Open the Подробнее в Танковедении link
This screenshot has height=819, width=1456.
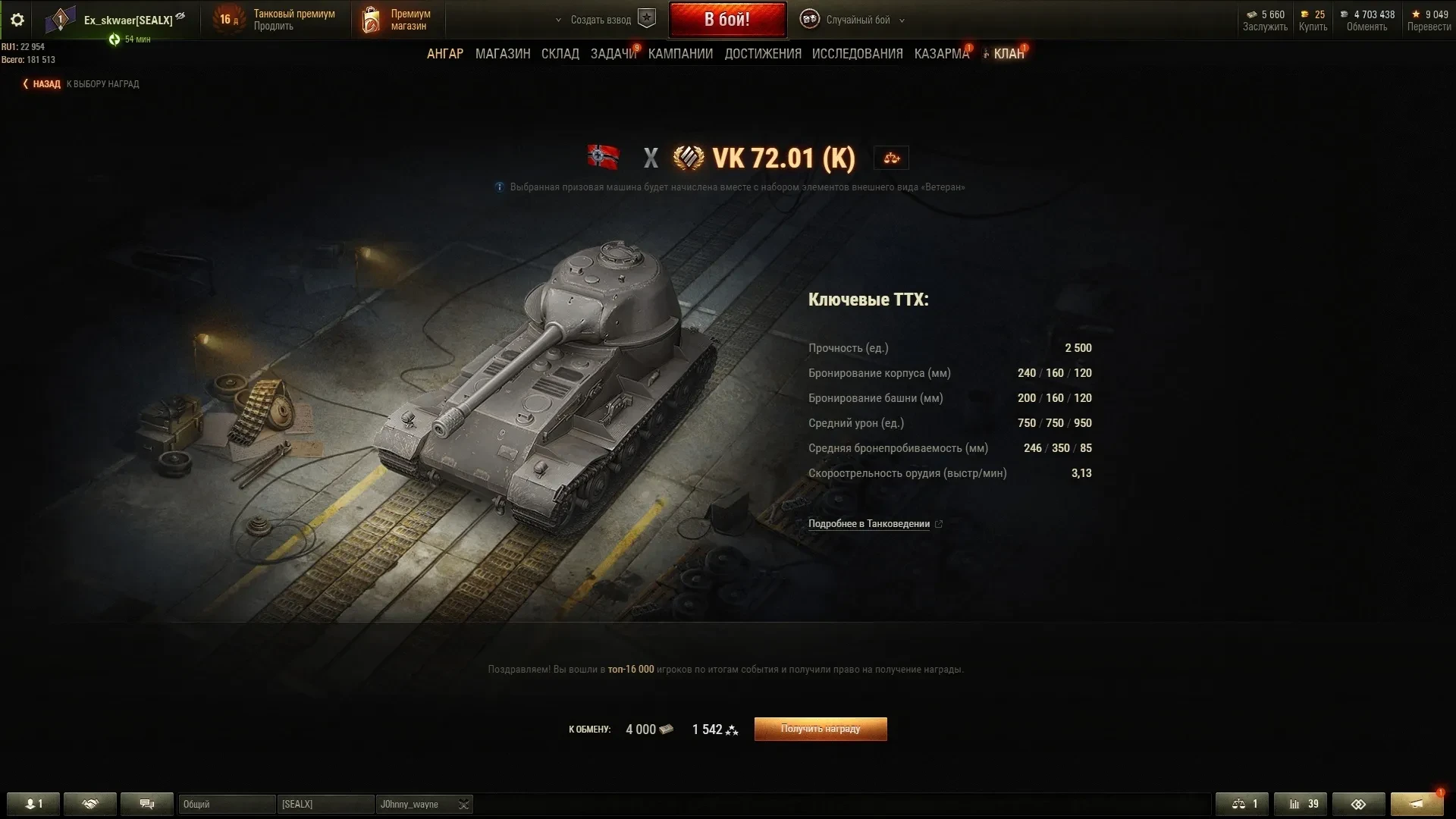coord(869,524)
